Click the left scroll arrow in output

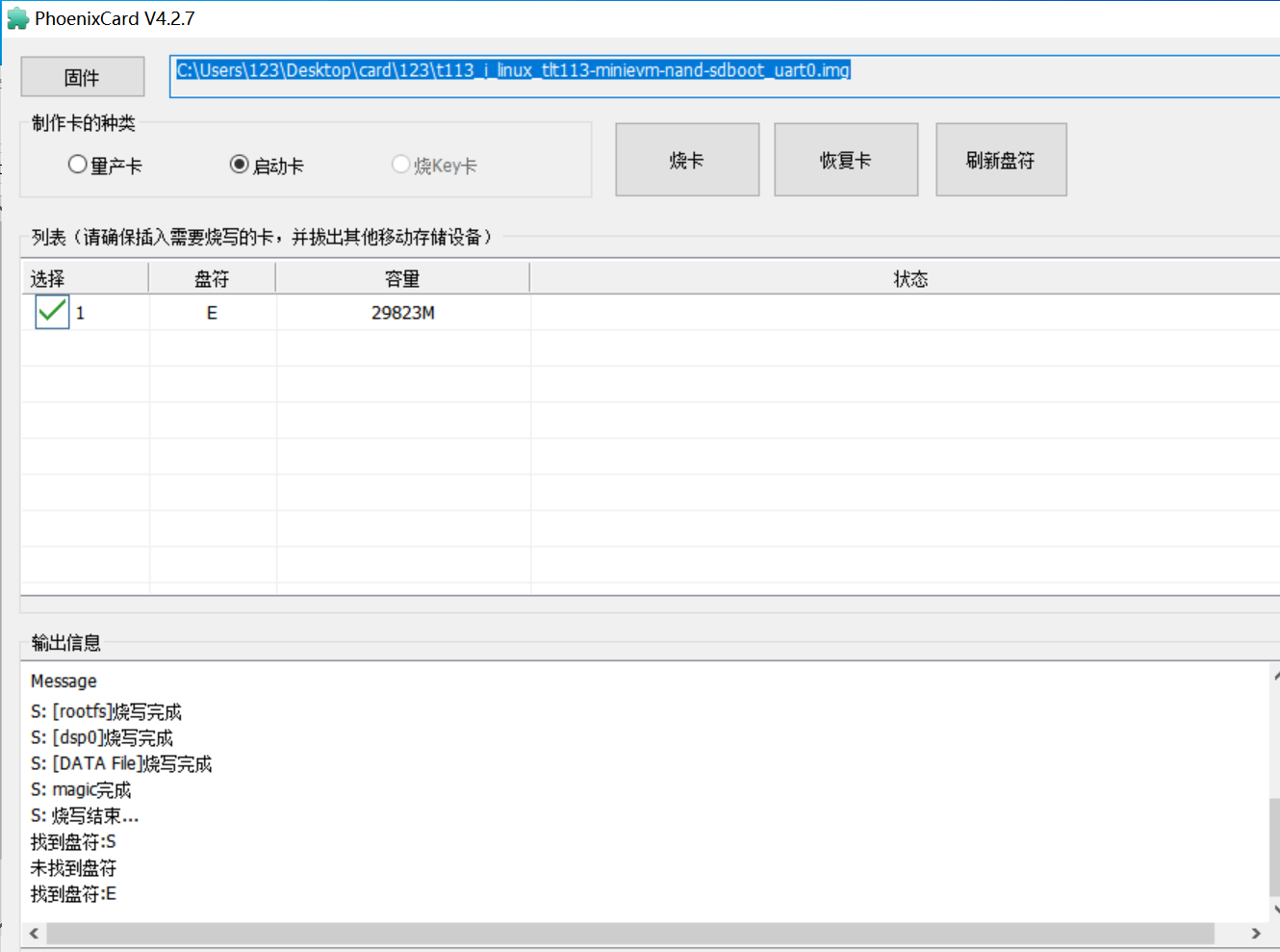[x=35, y=933]
